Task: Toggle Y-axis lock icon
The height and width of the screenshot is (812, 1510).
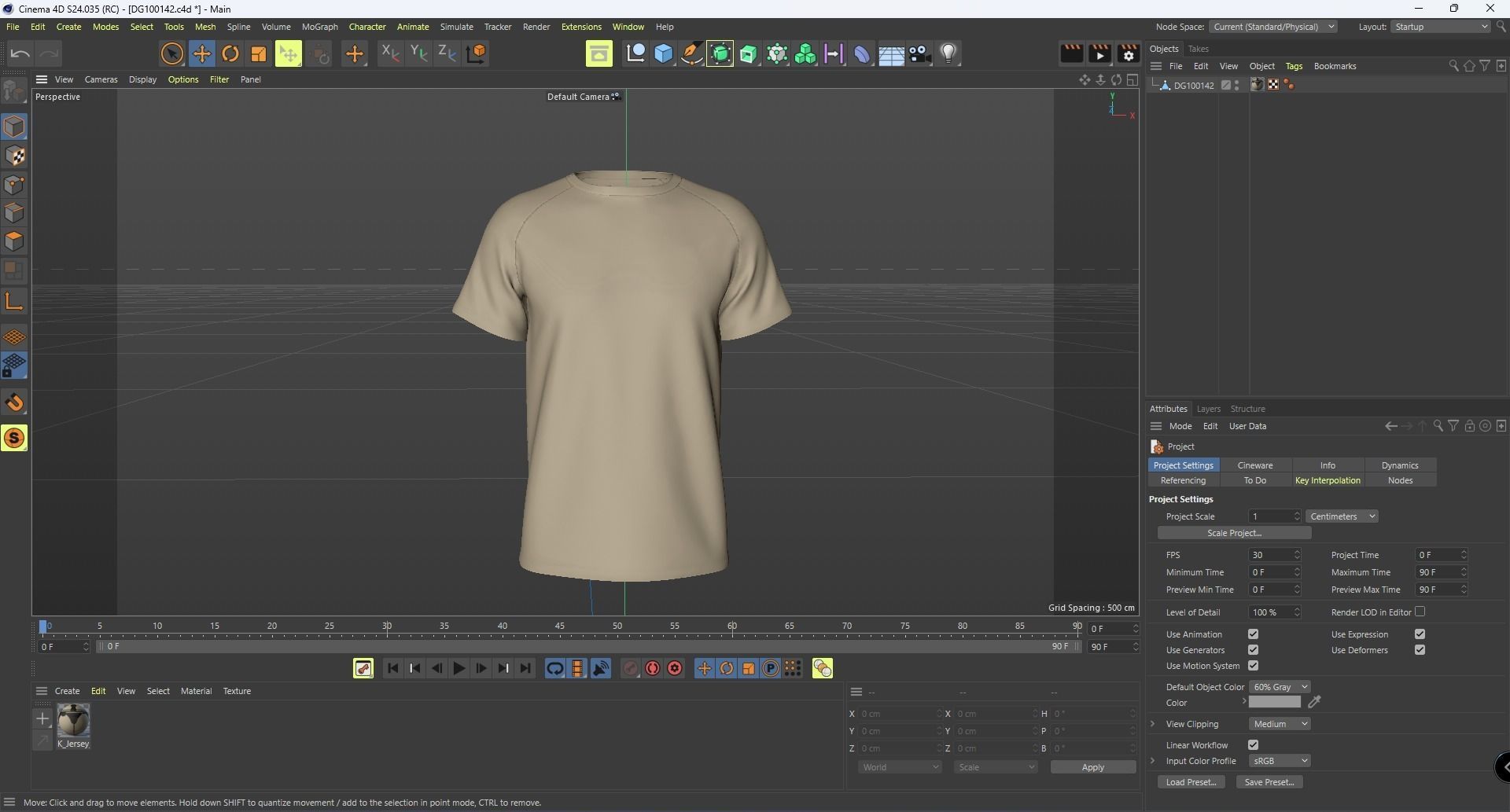Action: pyautogui.click(x=418, y=53)
